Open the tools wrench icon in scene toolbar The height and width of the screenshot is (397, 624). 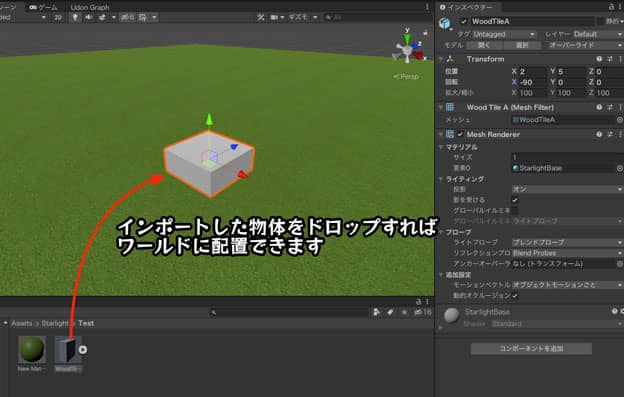point(261,18)
